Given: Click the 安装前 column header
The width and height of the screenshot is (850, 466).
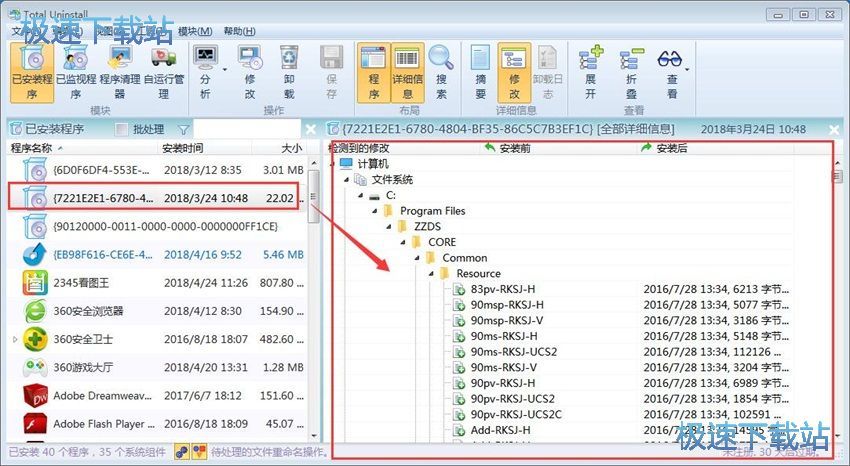Looking at the screenshot, I should 558,148.
